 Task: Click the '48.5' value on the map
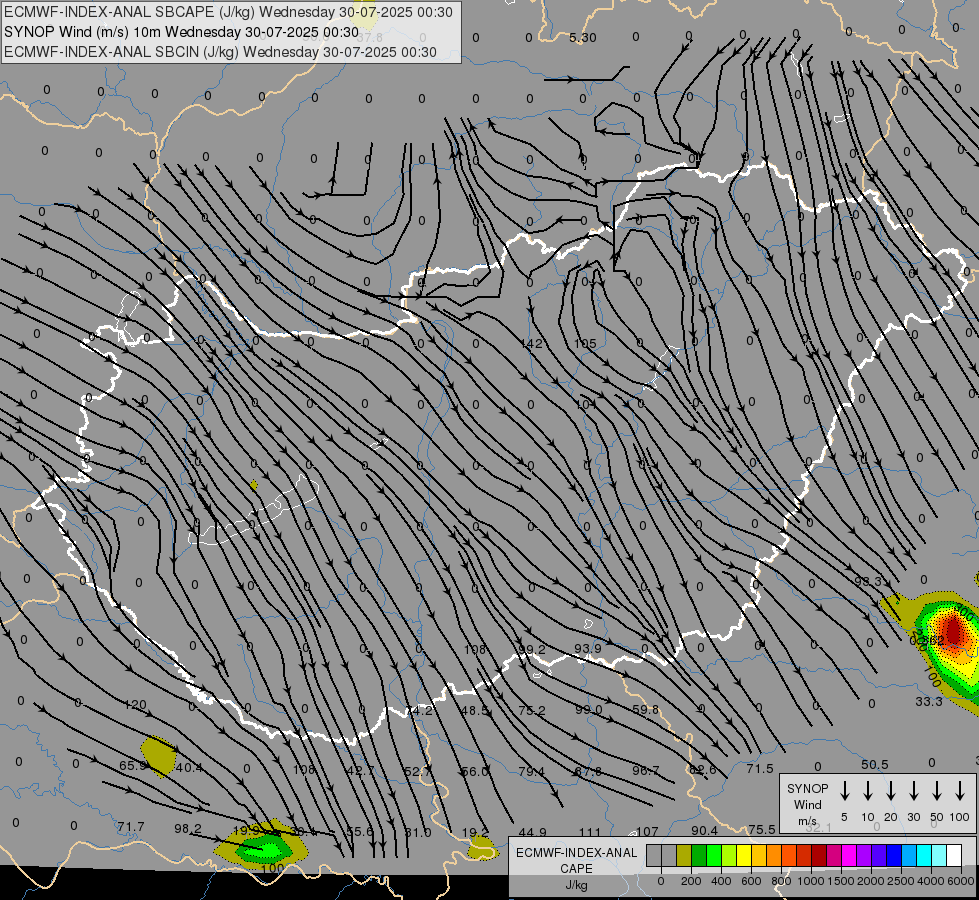(x=475, y=710)
